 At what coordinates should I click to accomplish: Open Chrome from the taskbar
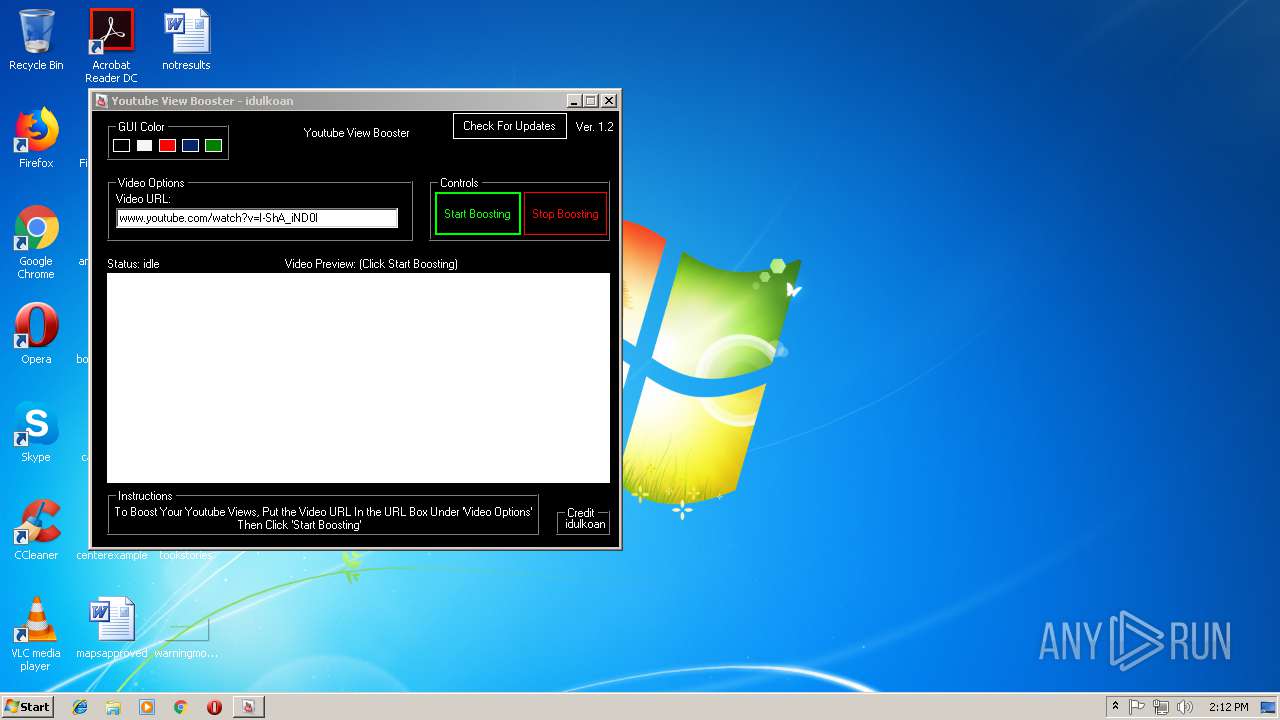[x=181, y=707]
